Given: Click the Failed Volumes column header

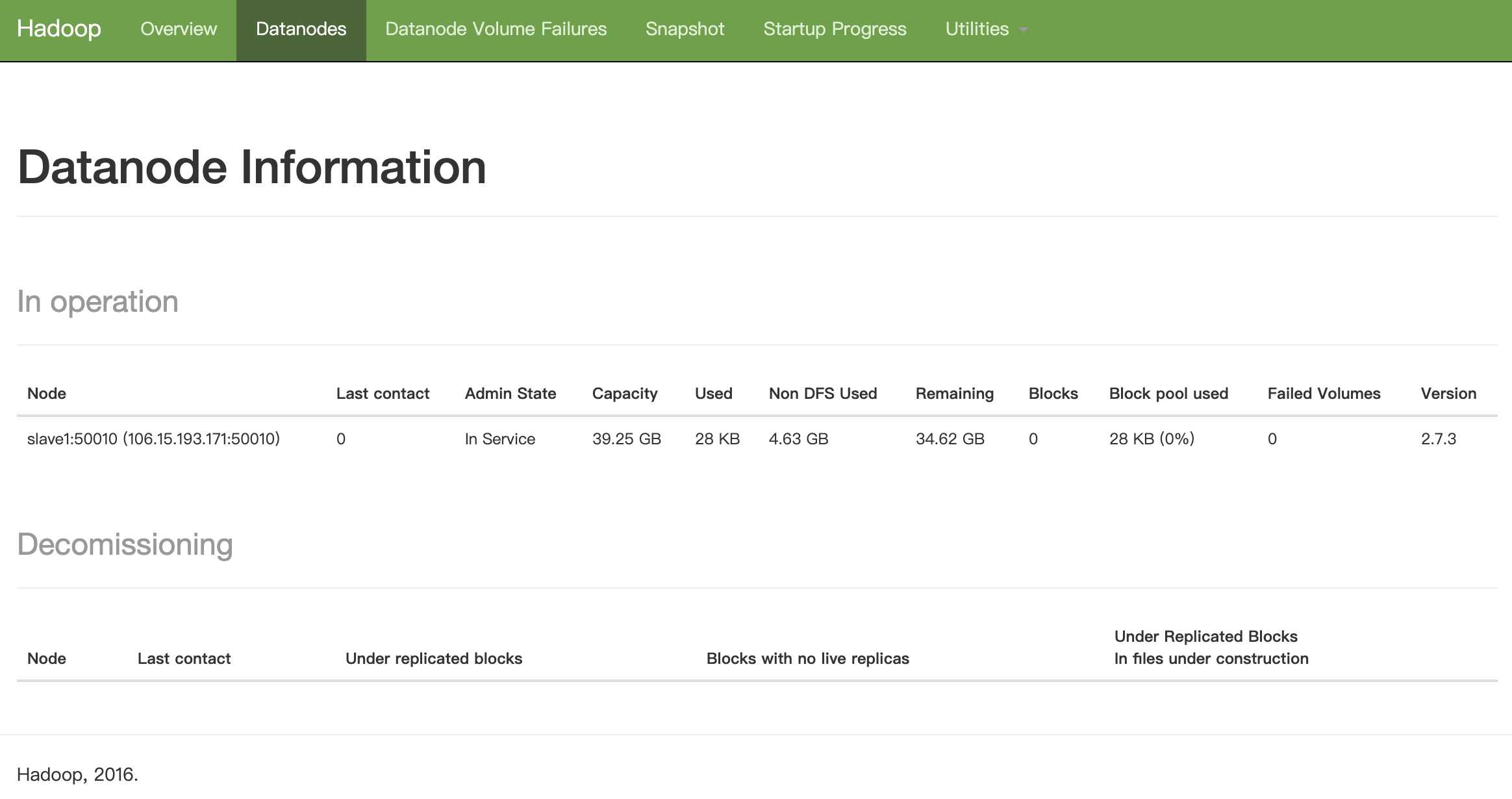Looking at the screenshot, I should 1324,394.
